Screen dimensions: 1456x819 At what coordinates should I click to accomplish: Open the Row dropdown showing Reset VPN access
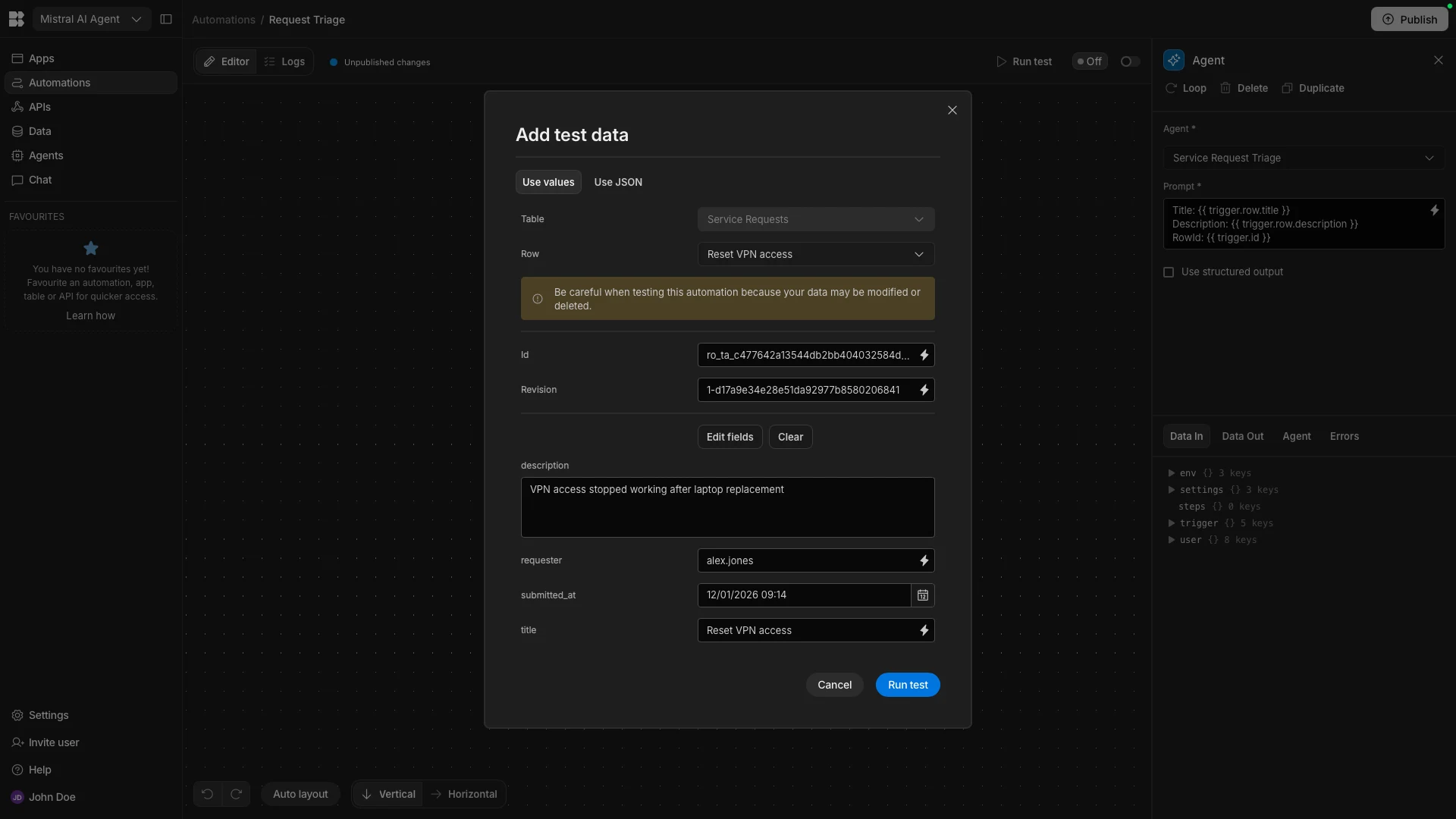[816, 254]
